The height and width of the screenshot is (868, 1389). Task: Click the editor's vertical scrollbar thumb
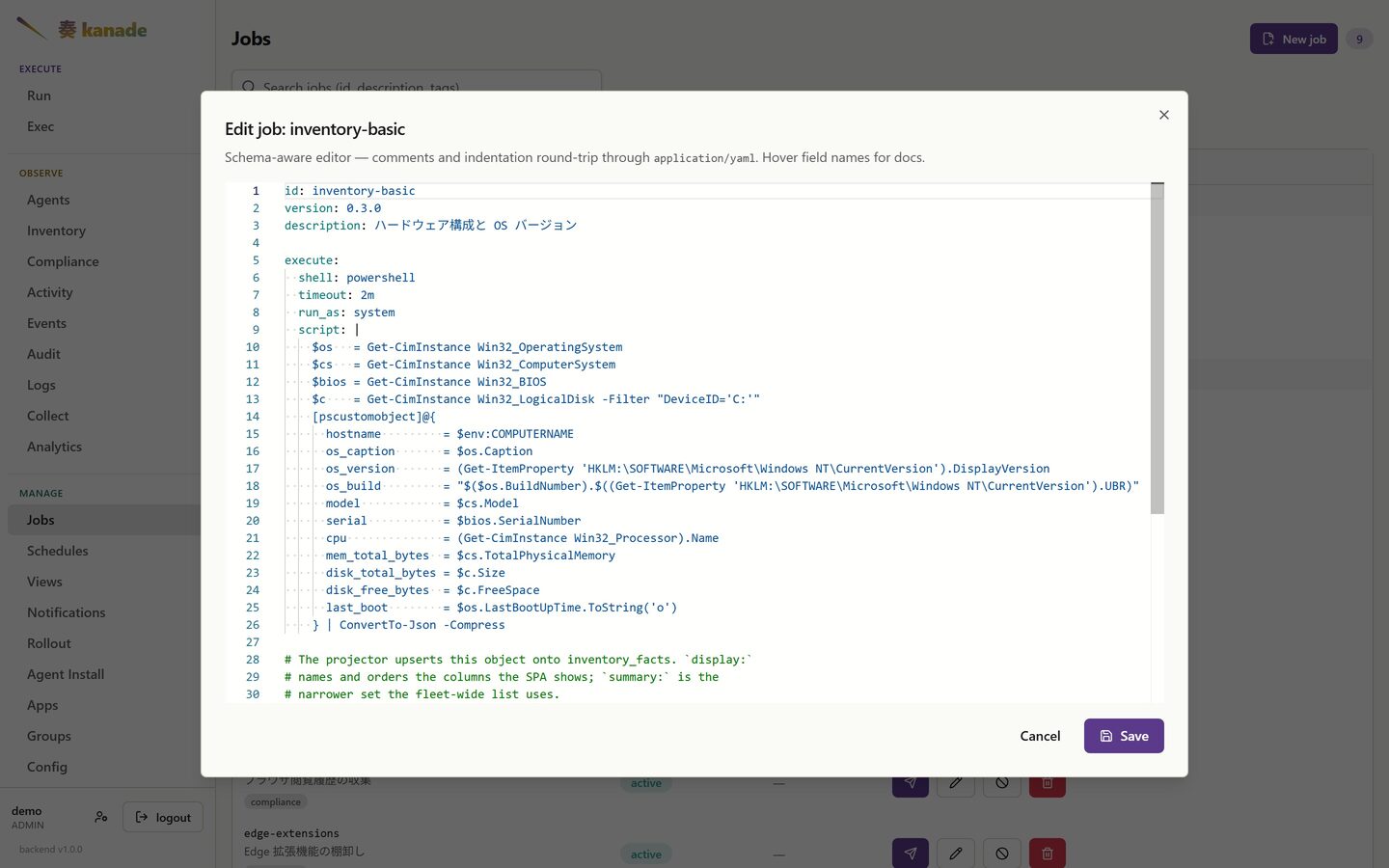pos(1157,348)
